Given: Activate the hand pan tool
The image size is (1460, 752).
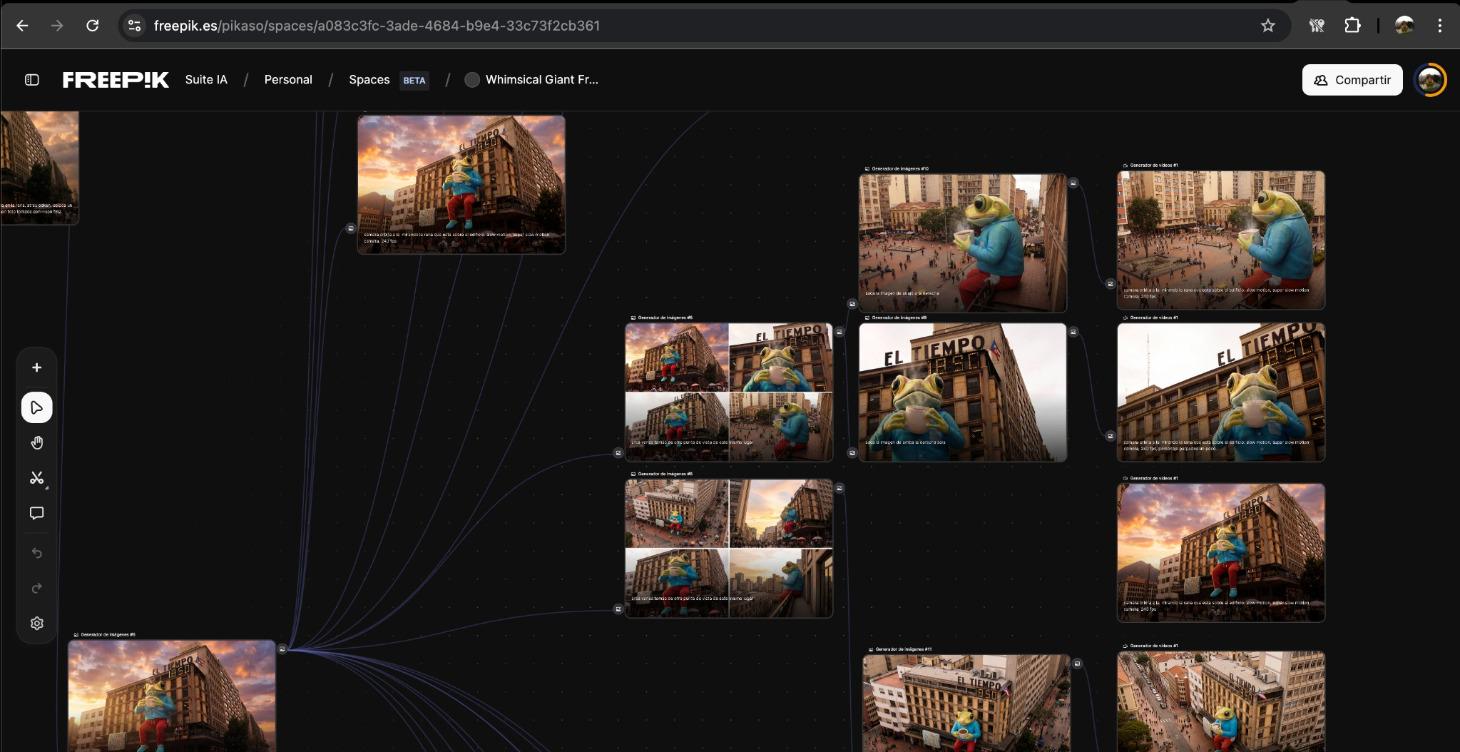Looking at the screenshot, I should pyautogui.click(x=37, y=443).
